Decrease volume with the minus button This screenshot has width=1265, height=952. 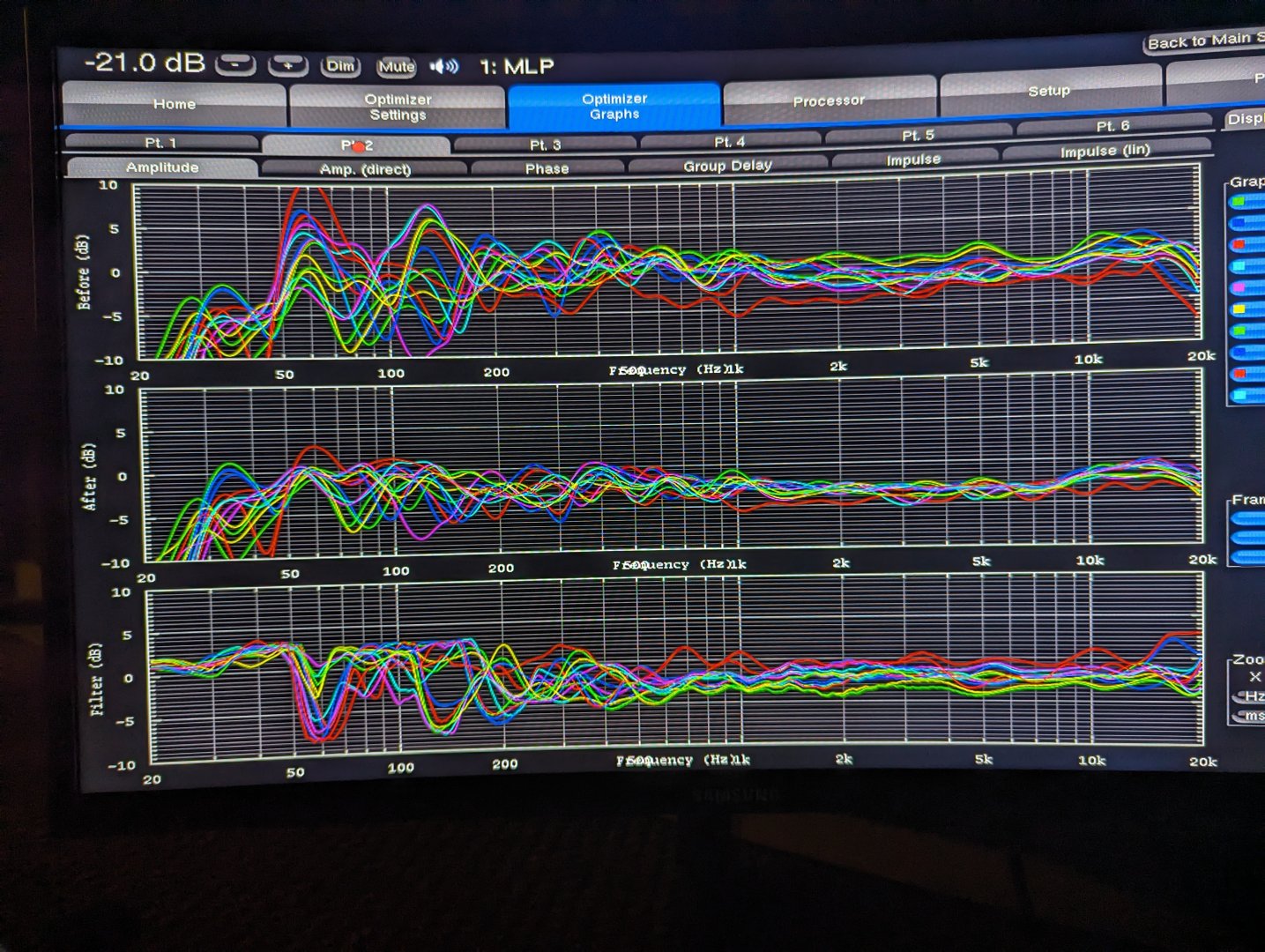[x=235, y=64]
